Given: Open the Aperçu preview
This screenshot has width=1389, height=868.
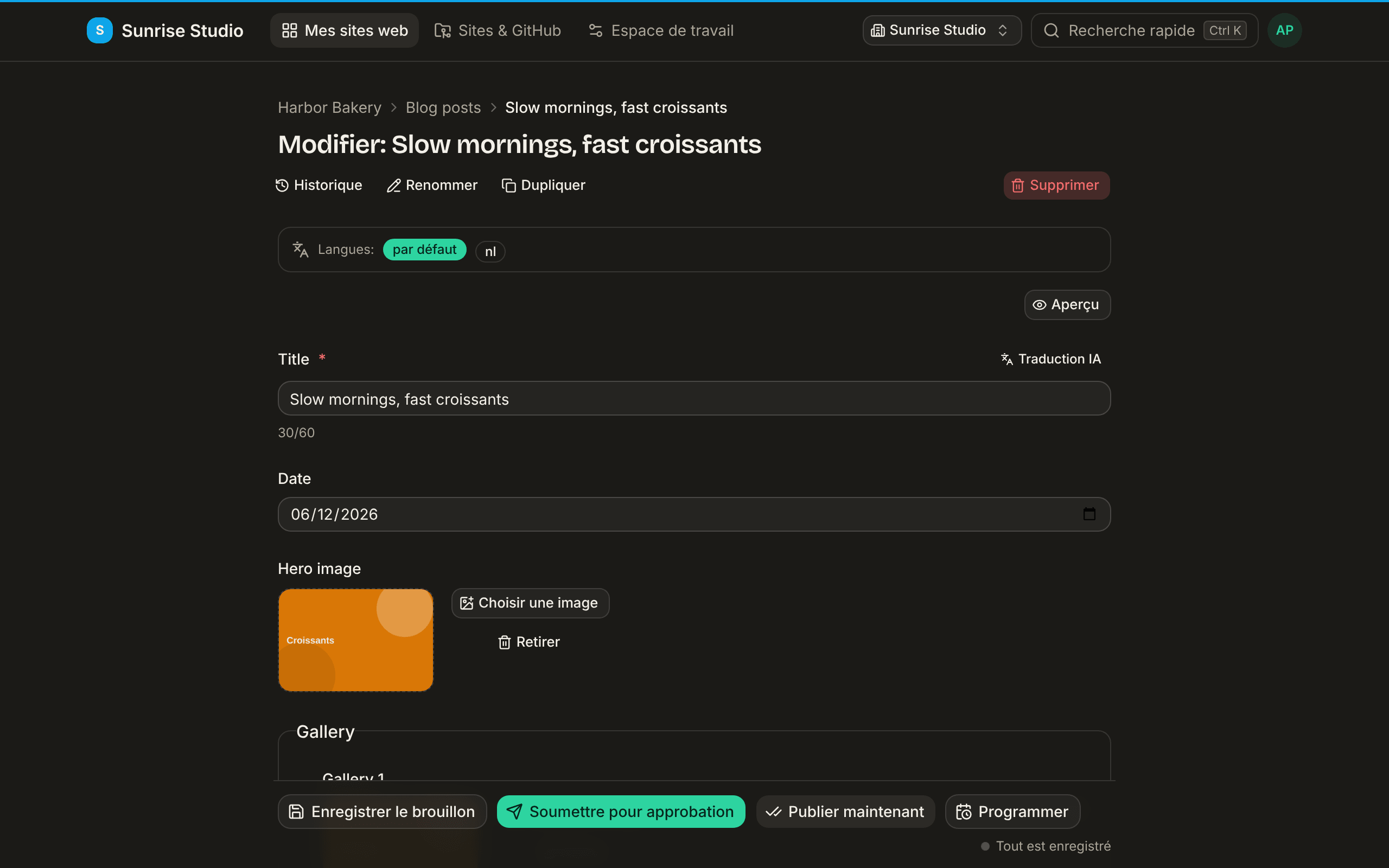Looking at the screenshot, I should point(1067,305).
